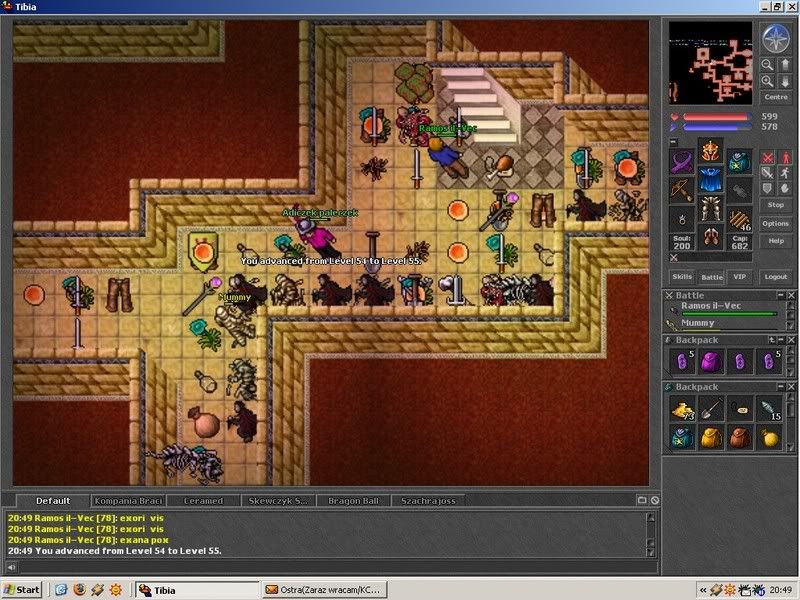The height and width of the screenshot is (600, 800).
Task: Switch to the Skewczyk S... chat tab
Action: point(278,501)
